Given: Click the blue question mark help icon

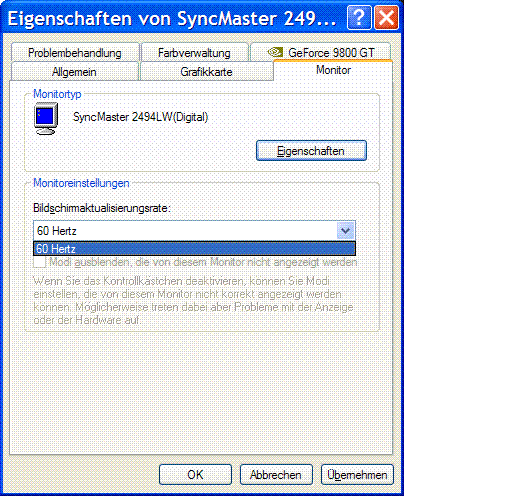Looking at the screenshot, I should point(359,18).
